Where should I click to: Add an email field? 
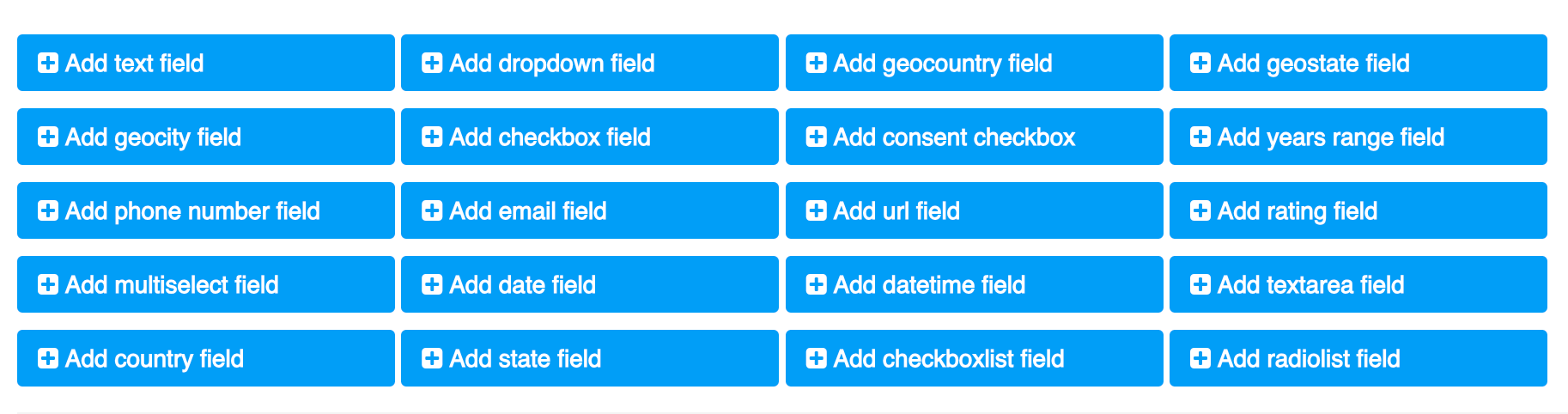[589, 210]
